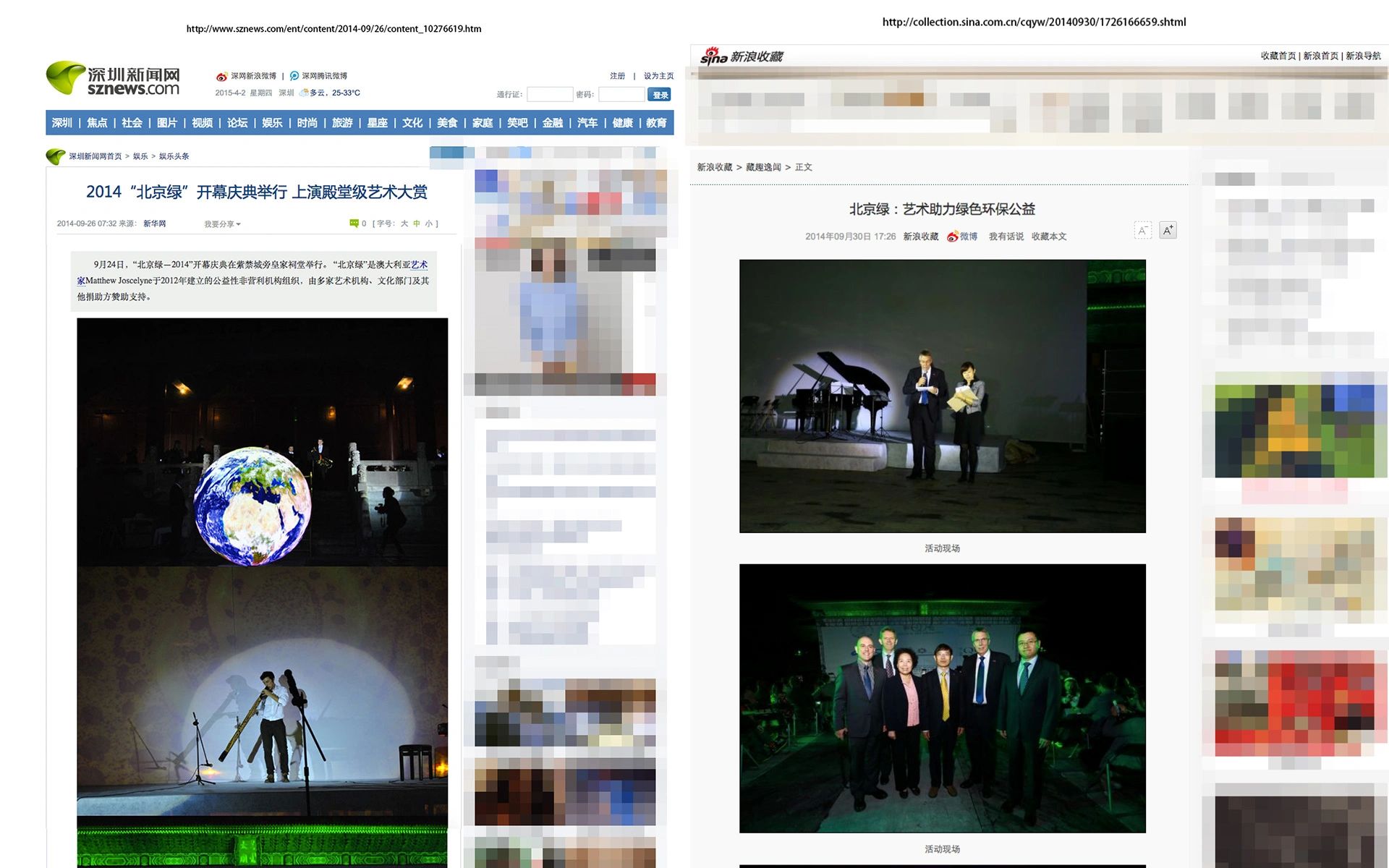Screen dimensions: 1389x868
Task: Open the 深圳 navigation tab
Action: coord(62,123)
